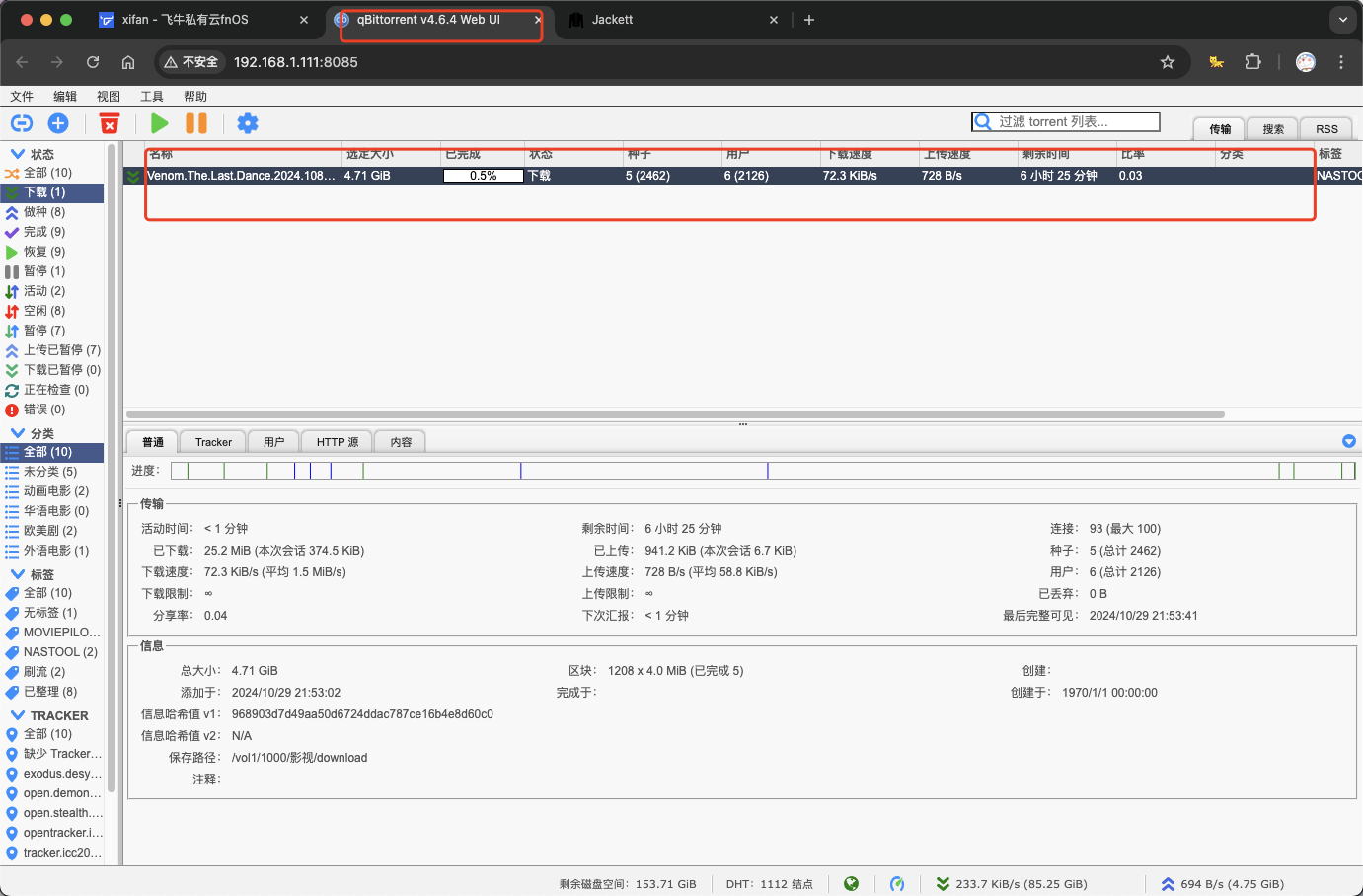
Task: Open options with the blue gear icon
Action: 248,123
